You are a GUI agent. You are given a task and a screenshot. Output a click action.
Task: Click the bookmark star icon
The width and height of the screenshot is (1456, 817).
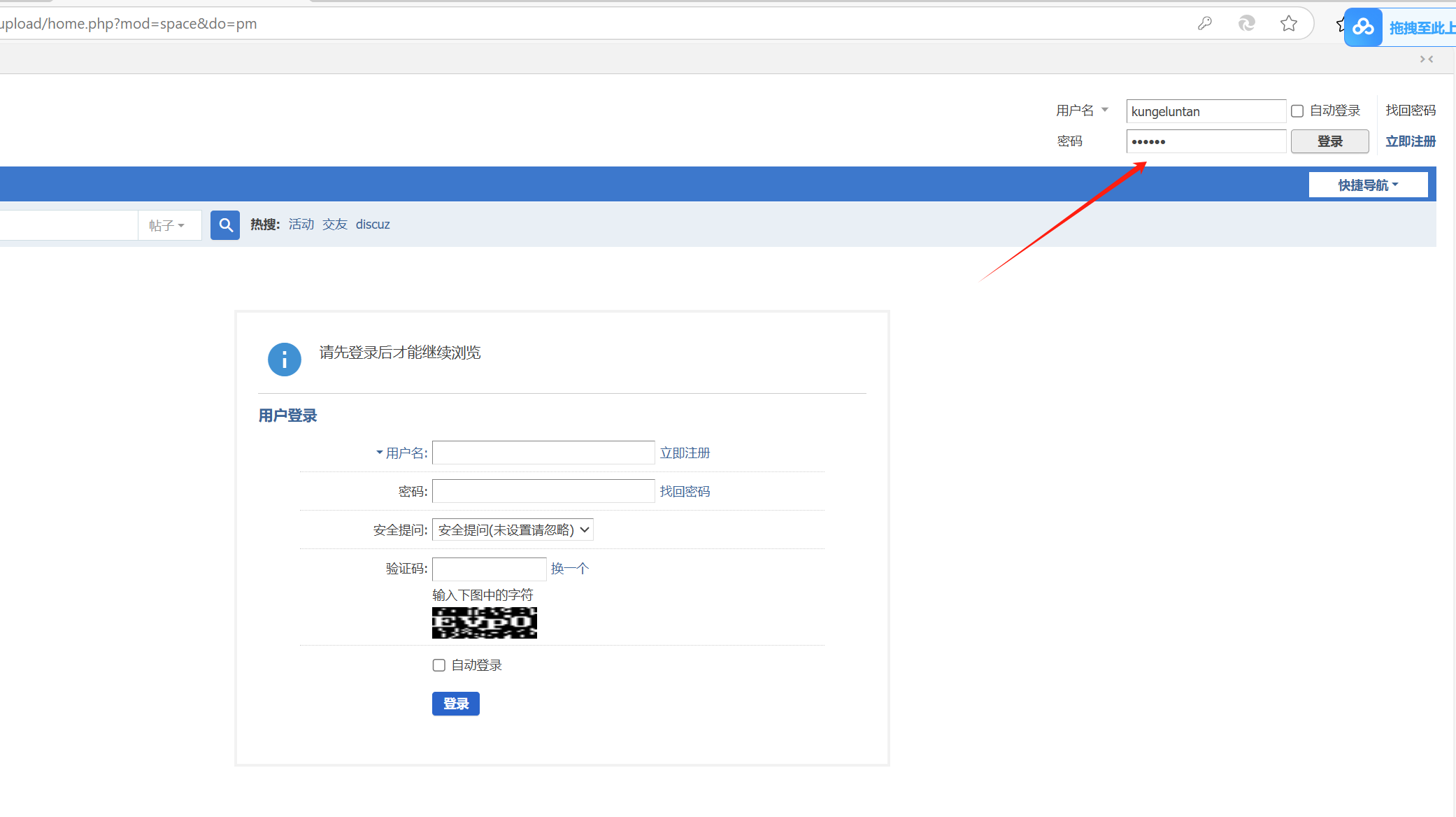coord(1288,24)
